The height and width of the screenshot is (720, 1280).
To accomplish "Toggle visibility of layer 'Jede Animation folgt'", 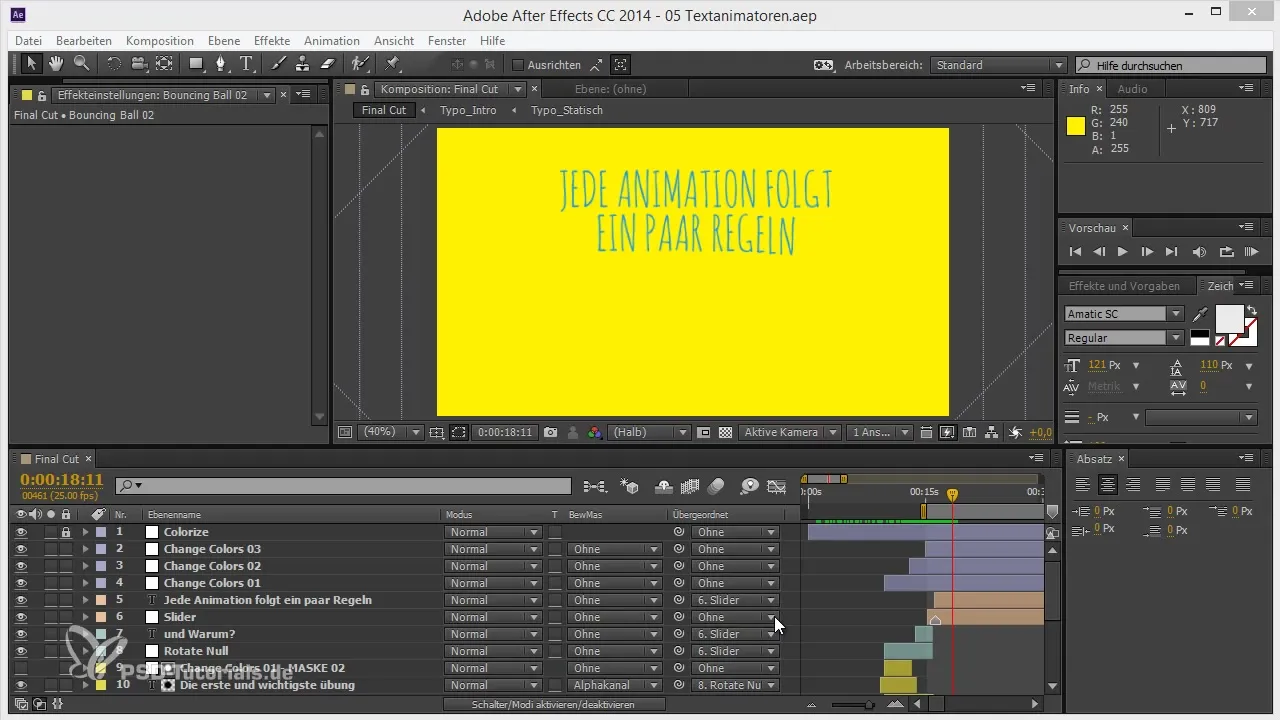I will (21, 600).
